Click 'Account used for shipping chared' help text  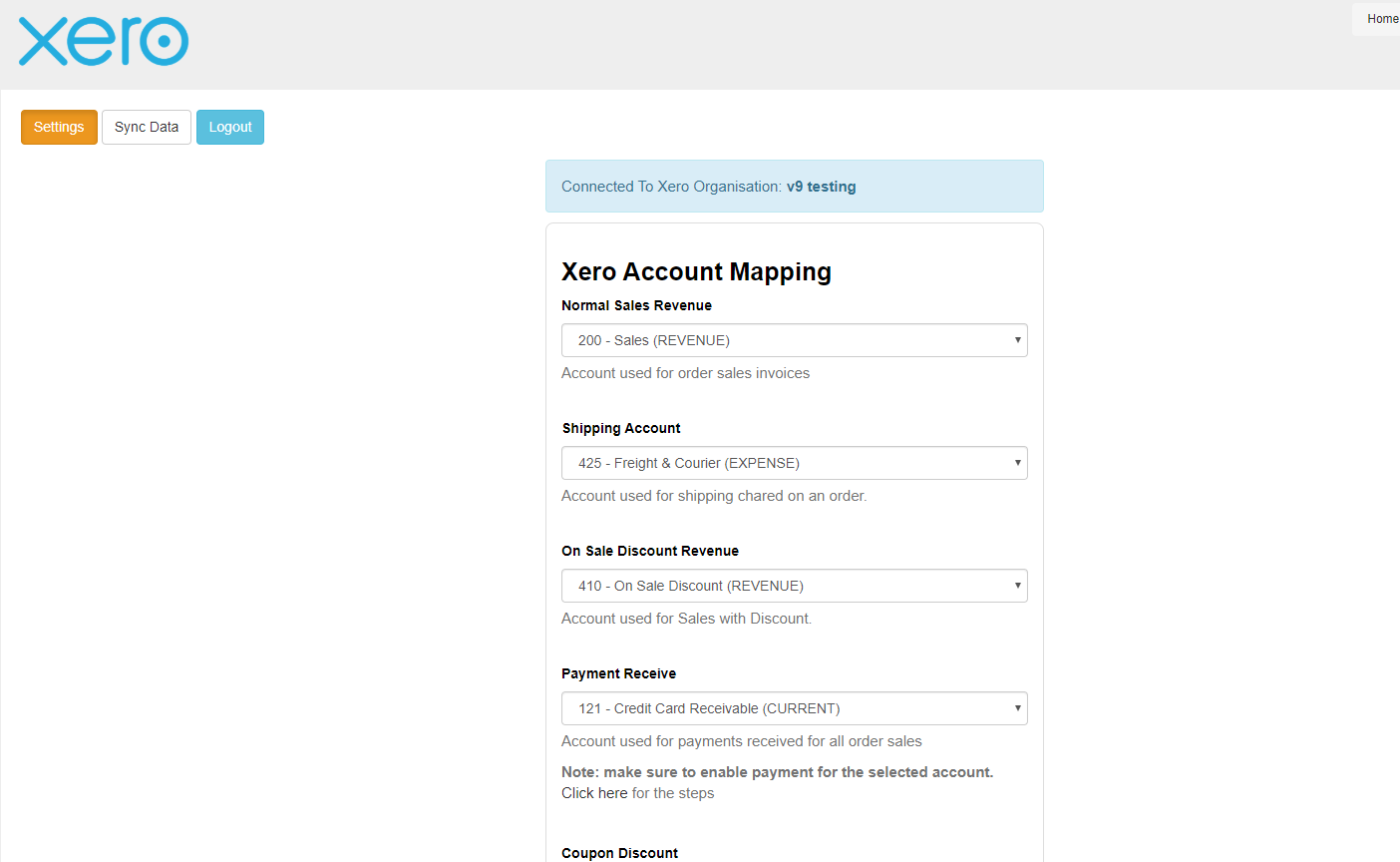tap(714, 496)
